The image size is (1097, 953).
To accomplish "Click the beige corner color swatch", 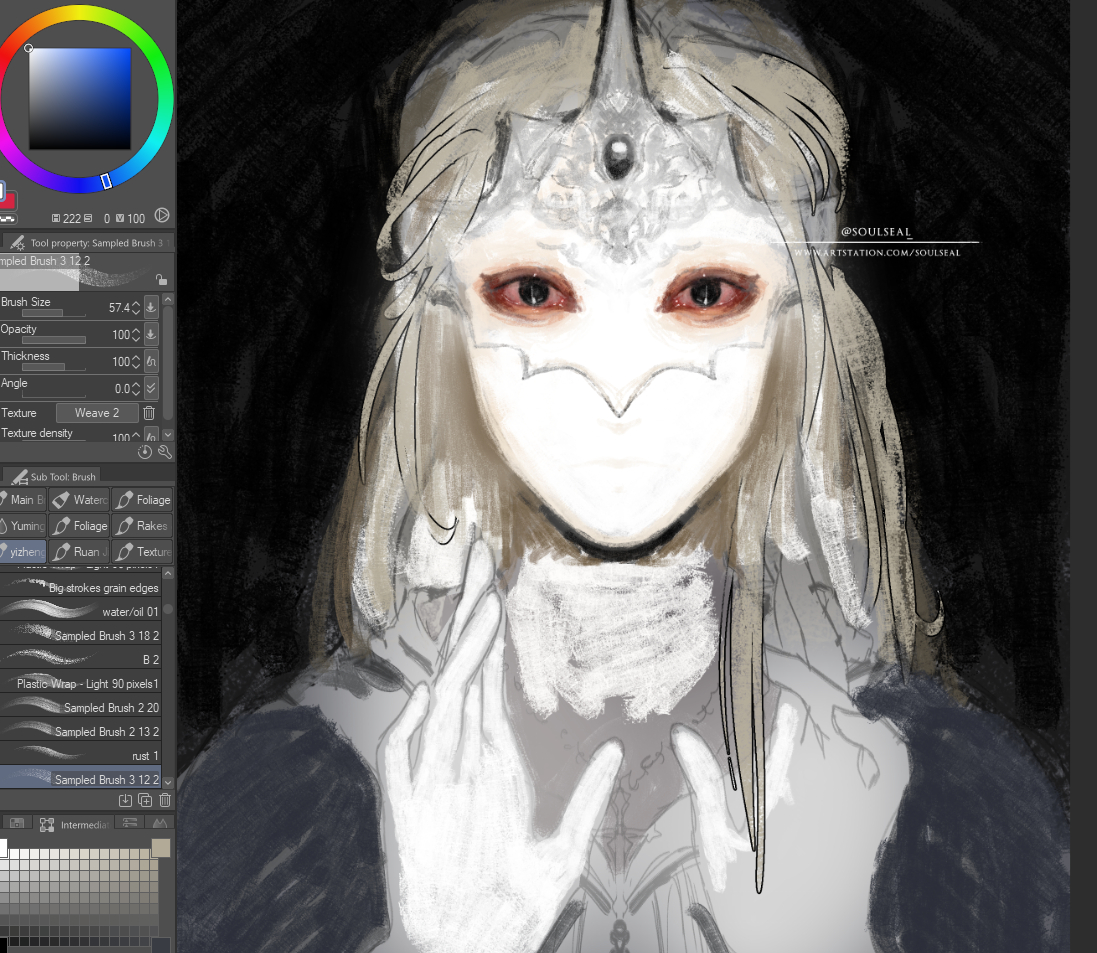I will coord(160,848).
